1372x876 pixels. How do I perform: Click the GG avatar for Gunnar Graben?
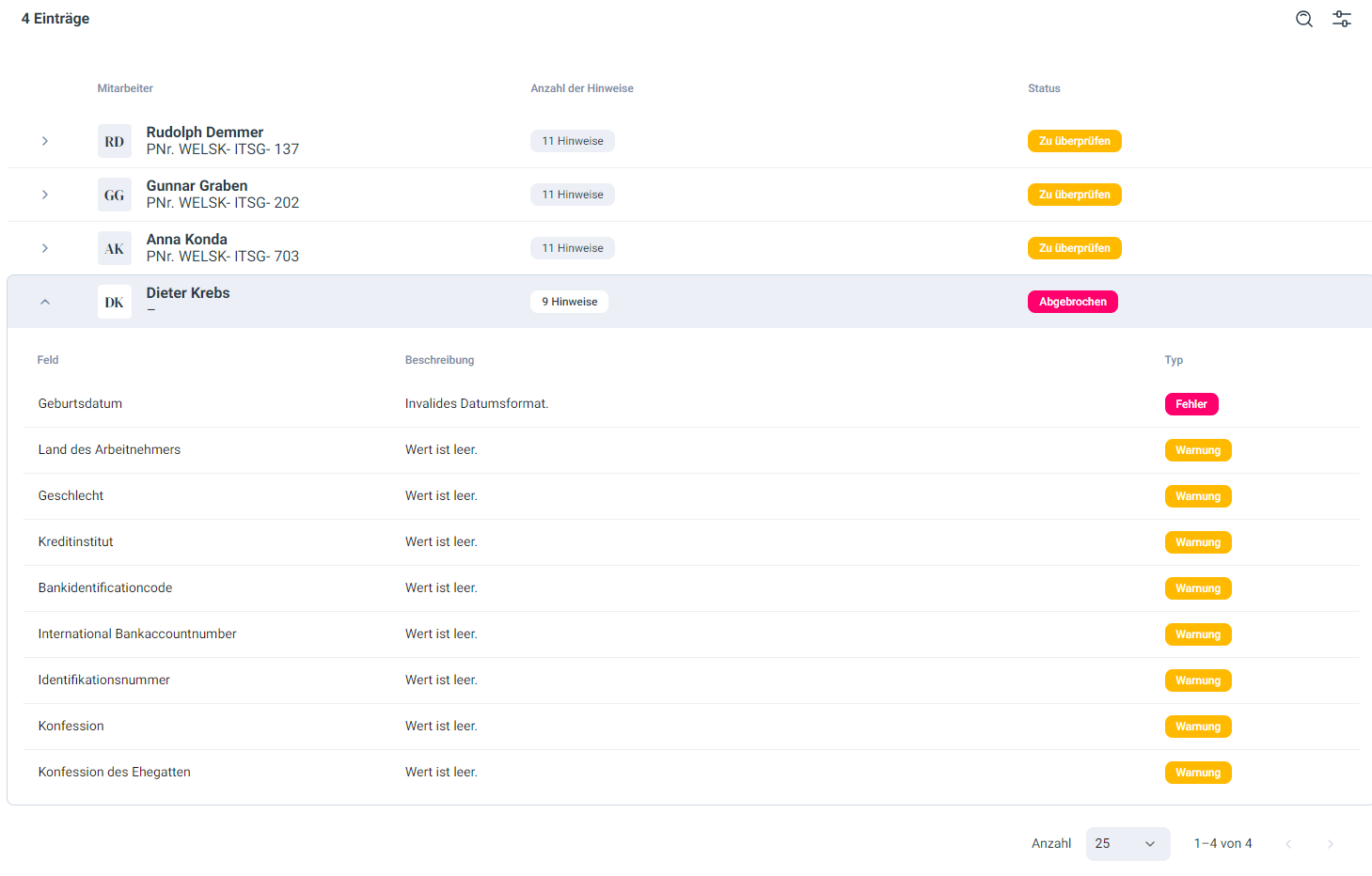115,195
